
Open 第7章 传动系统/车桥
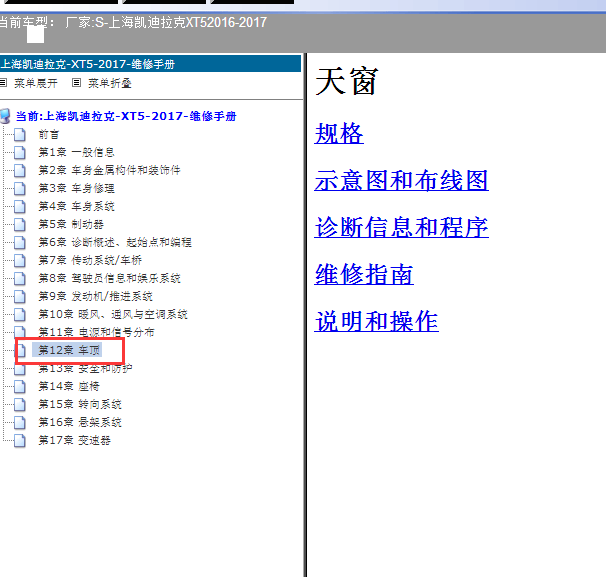point(90,260)
